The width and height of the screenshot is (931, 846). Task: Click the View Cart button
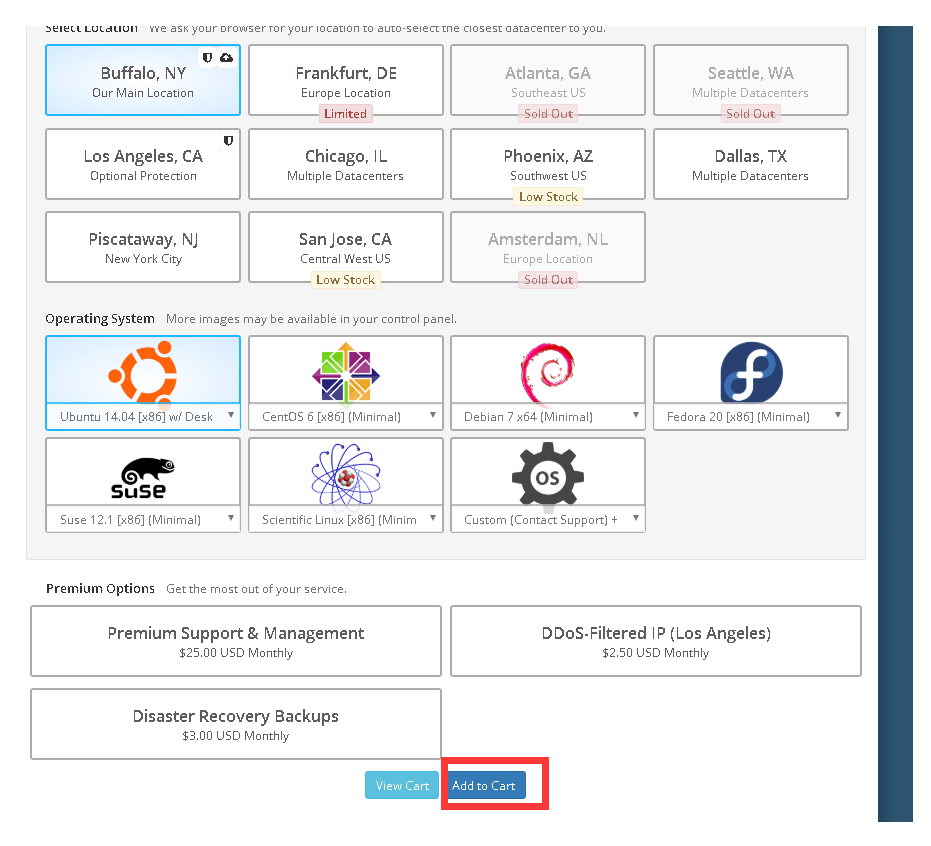coord(402,785)
